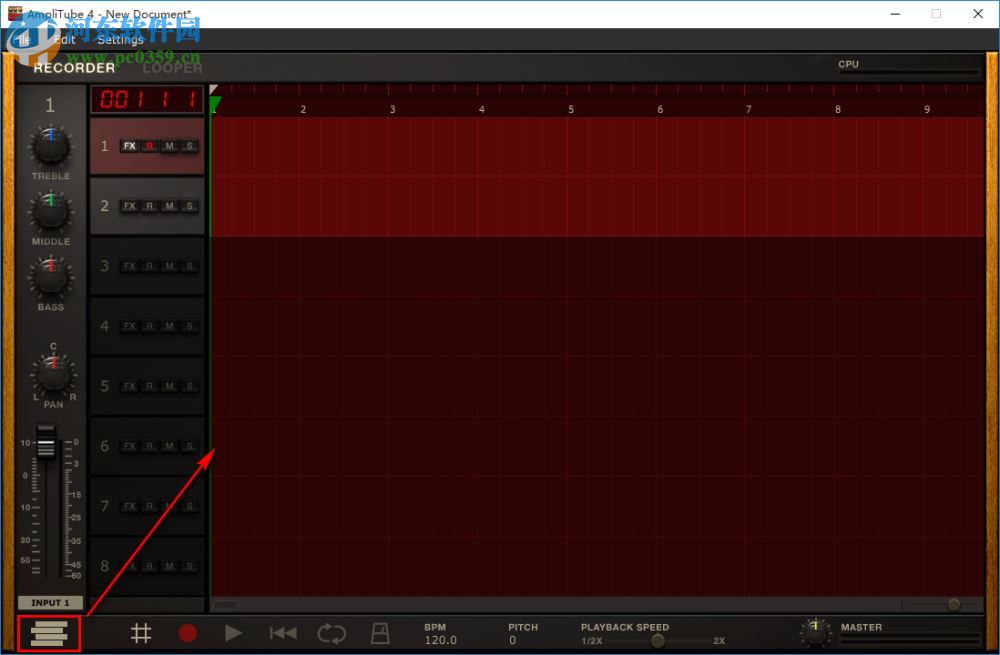Disarm recording on track 1
This screenshot has height=655, width=1000.
[x=148, y=146]
